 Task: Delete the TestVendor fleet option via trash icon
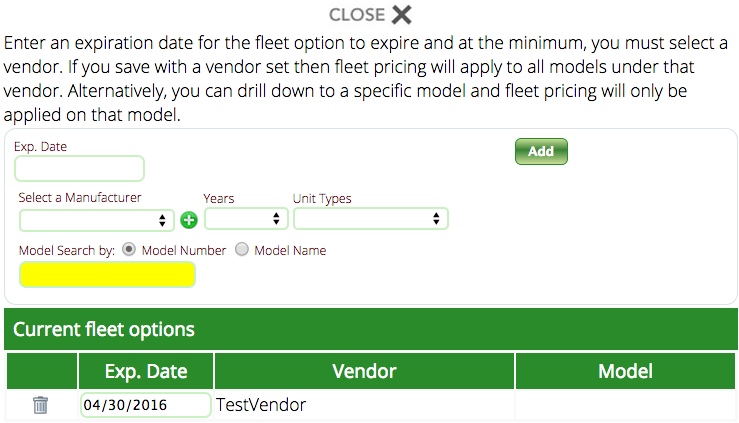40,405
